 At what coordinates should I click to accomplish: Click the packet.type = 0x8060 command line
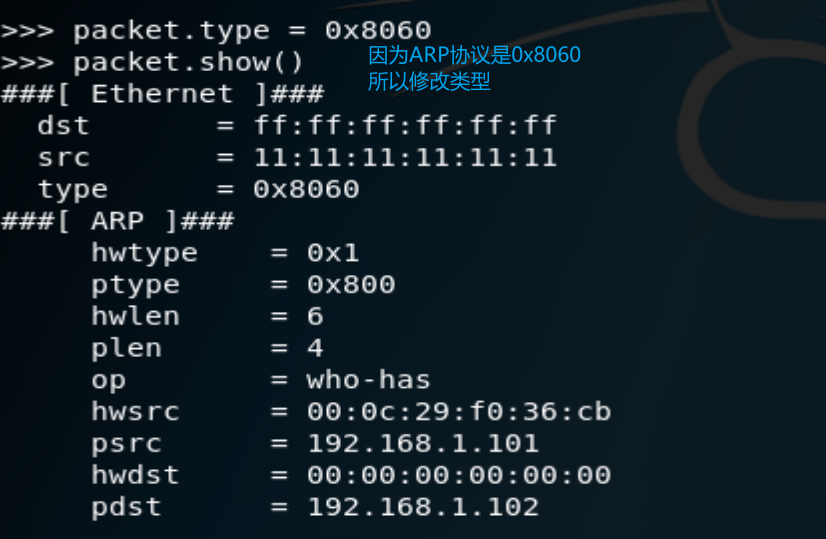tap(216, 31)
